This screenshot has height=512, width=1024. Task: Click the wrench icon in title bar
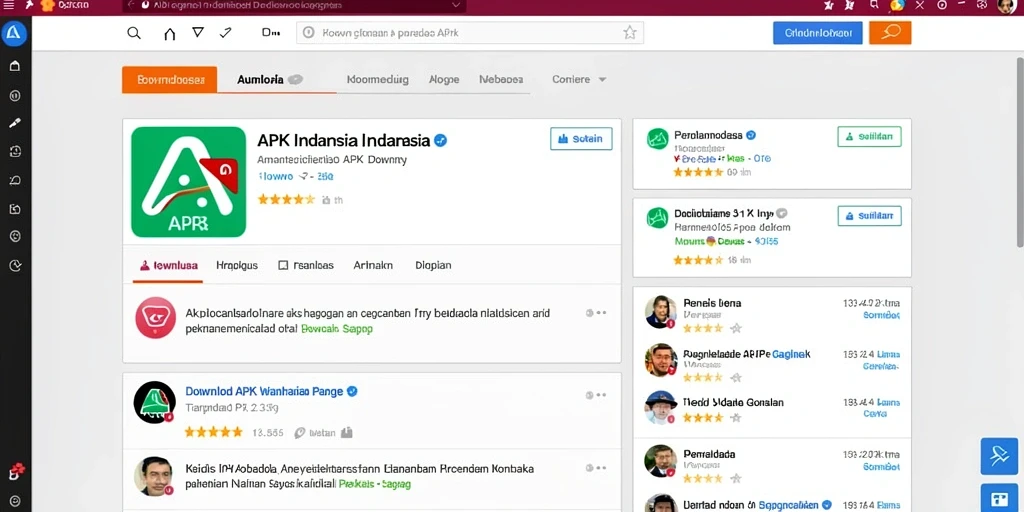pos(29,5)
